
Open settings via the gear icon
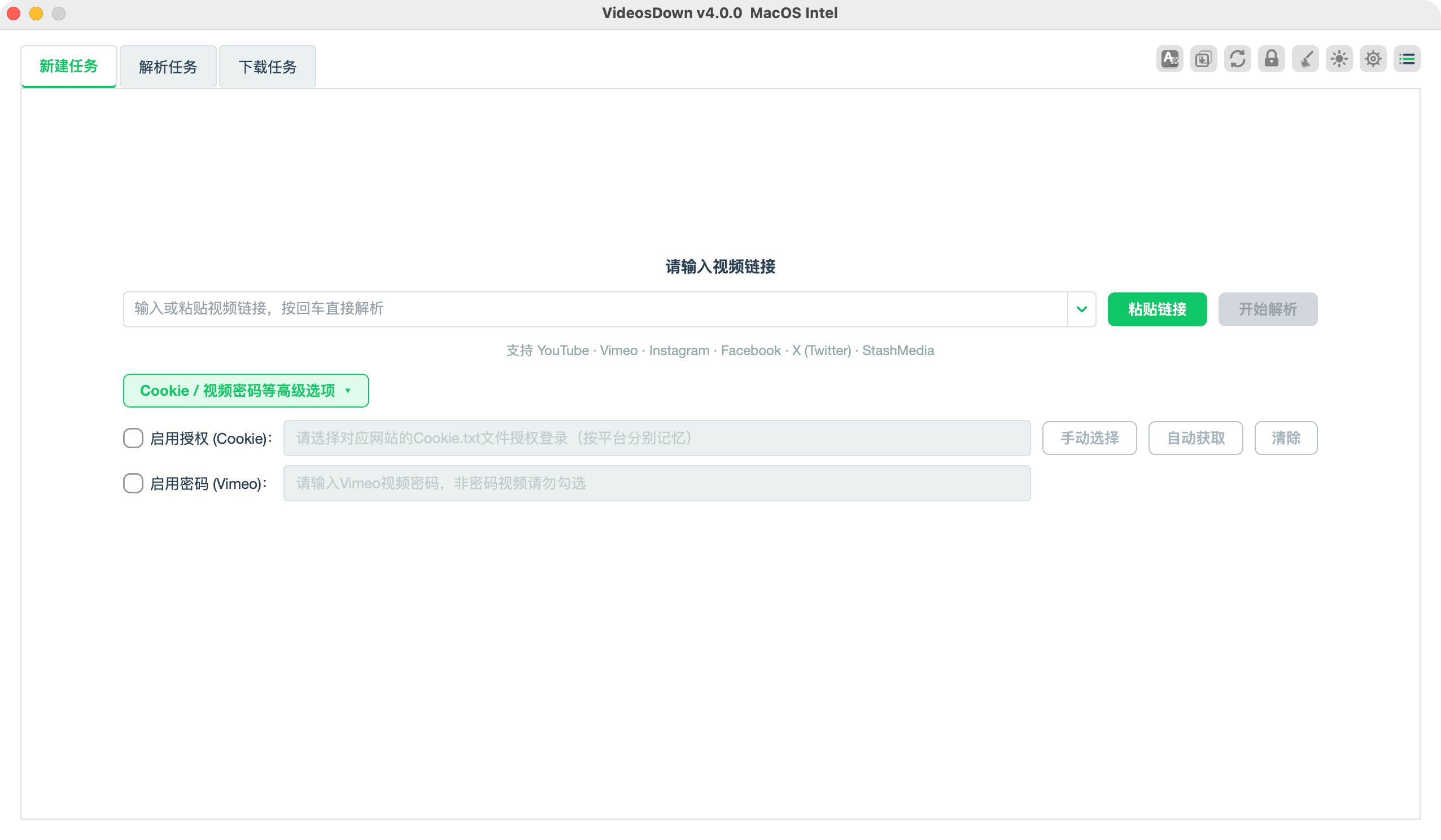point(1373,59)
